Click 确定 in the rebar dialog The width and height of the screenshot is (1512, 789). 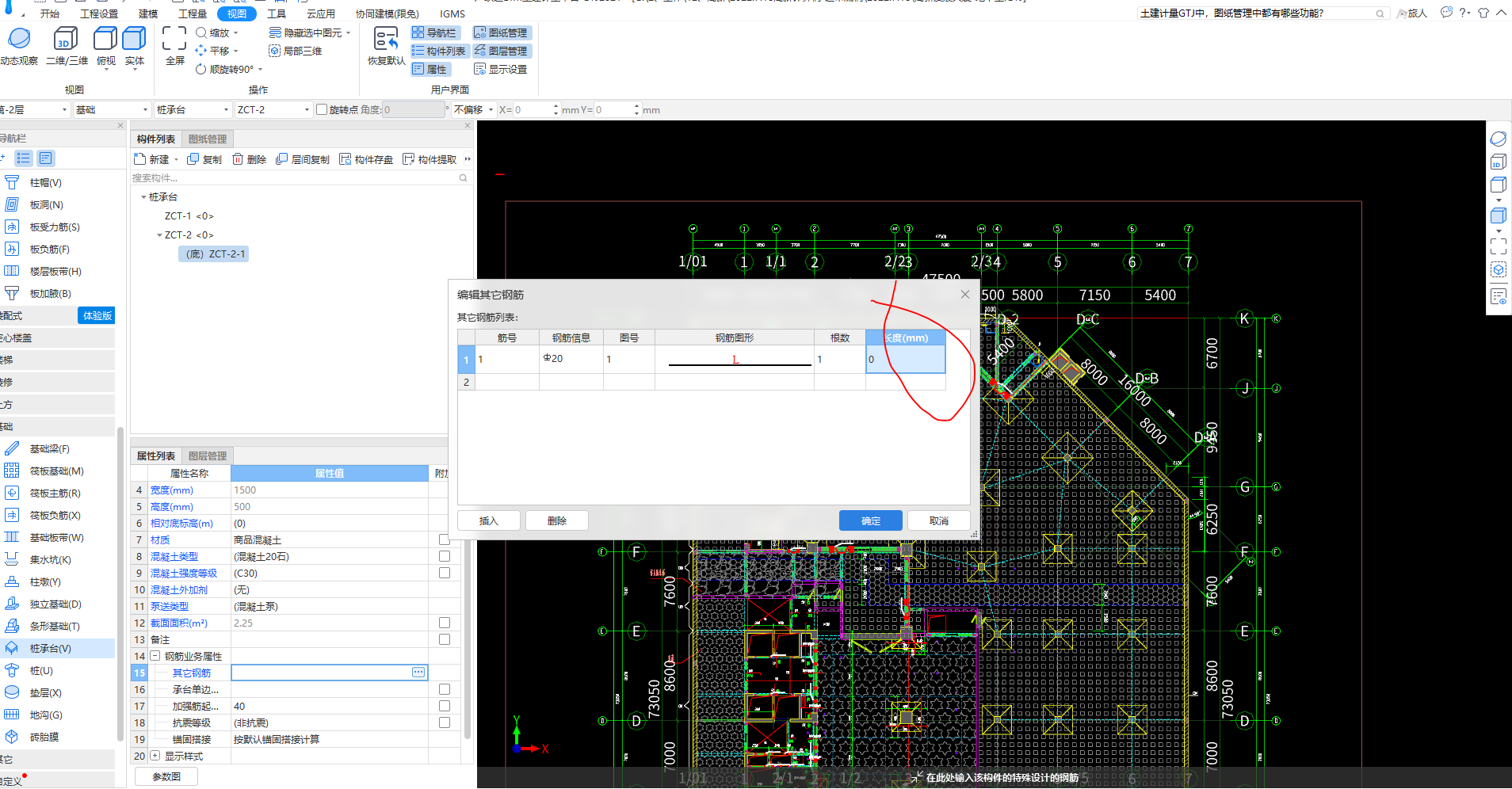[871, 520]
